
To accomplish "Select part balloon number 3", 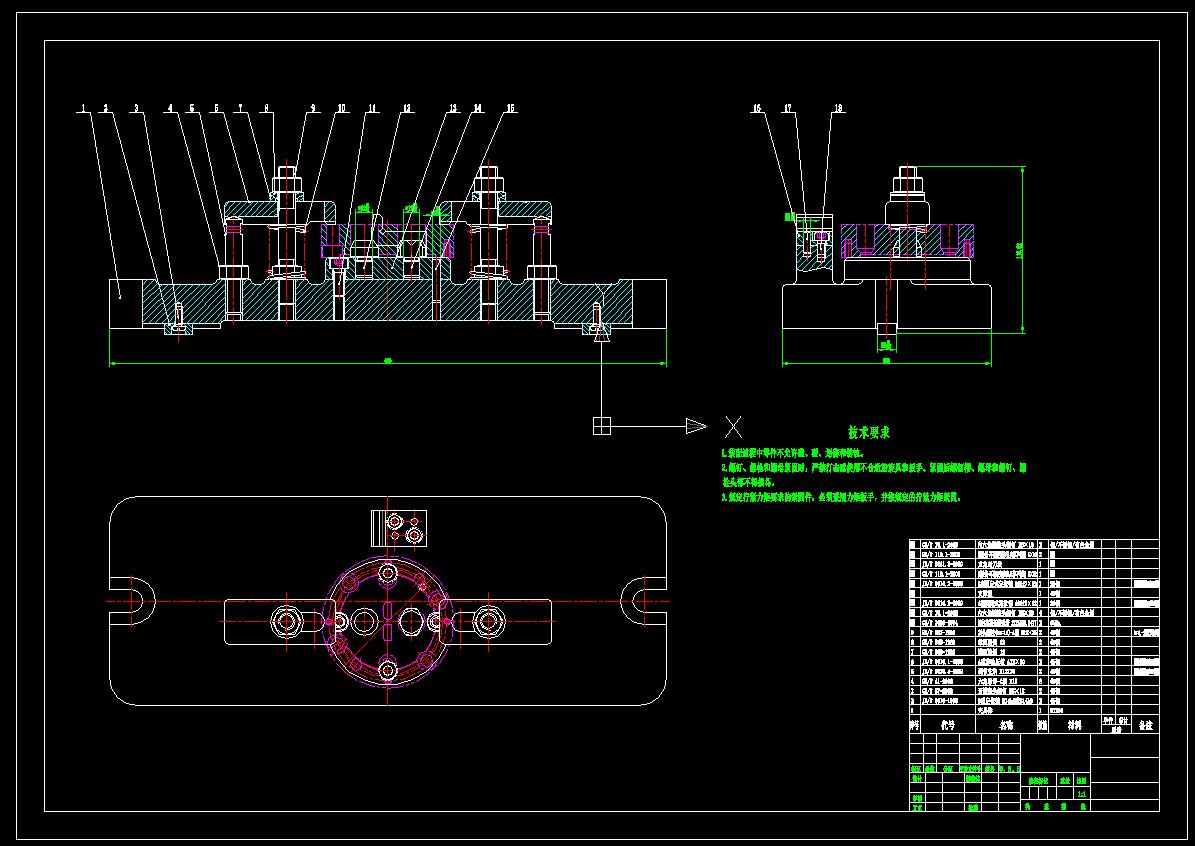I will (137, 108).
